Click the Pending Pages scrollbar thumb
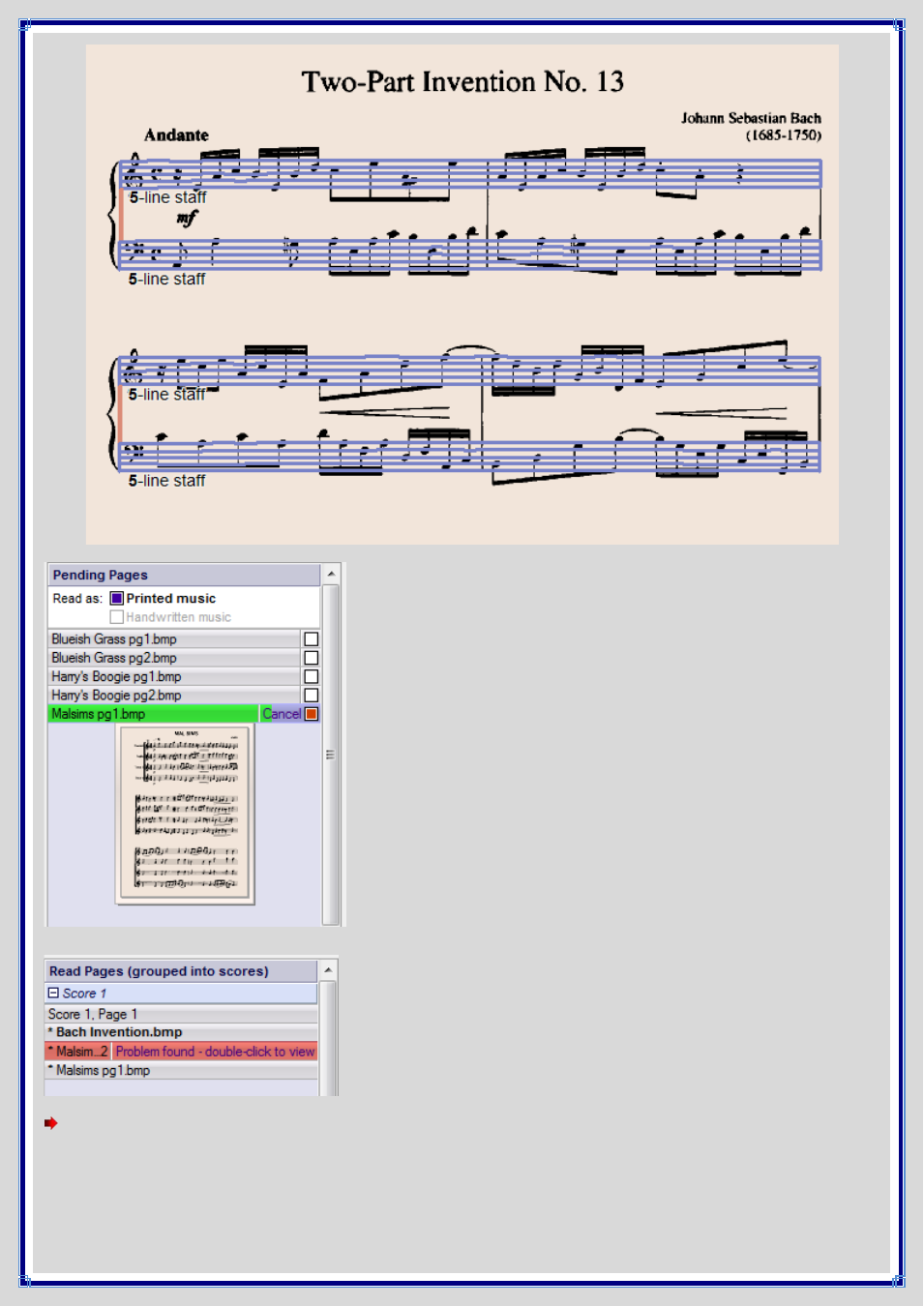Screen dimensions: 924x1306 330,755
